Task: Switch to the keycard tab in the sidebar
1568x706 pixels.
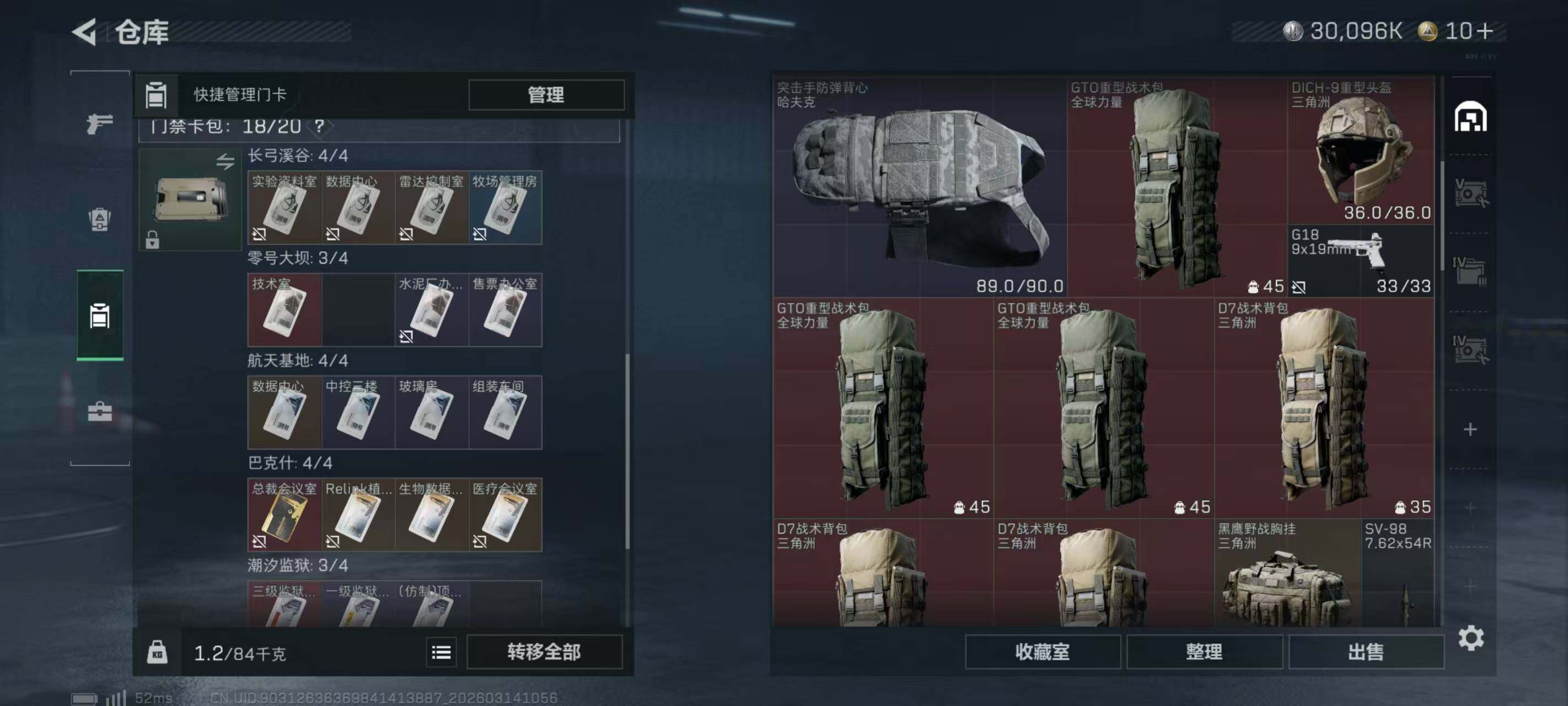Action: (100, 315)
